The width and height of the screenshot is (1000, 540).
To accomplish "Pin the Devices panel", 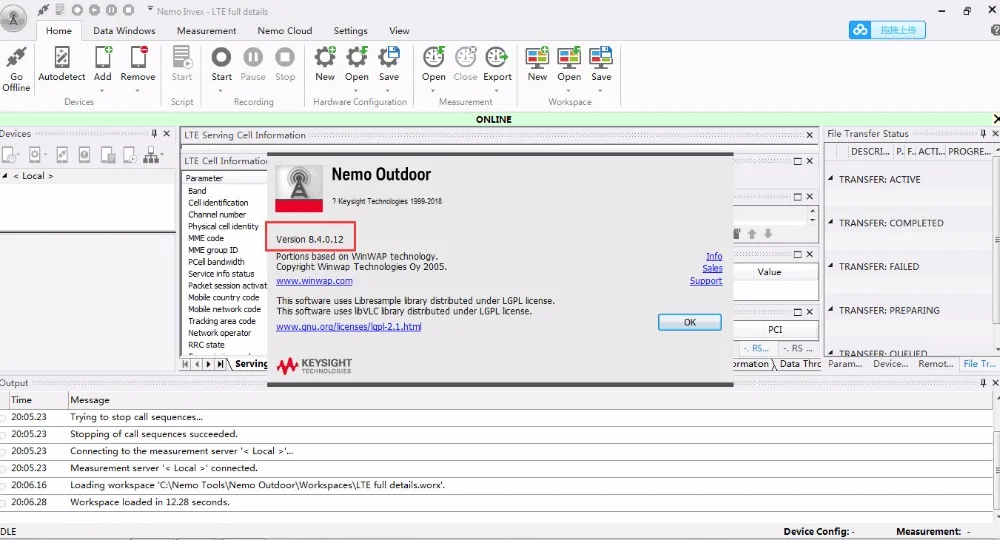I will (x=154, y=133).
